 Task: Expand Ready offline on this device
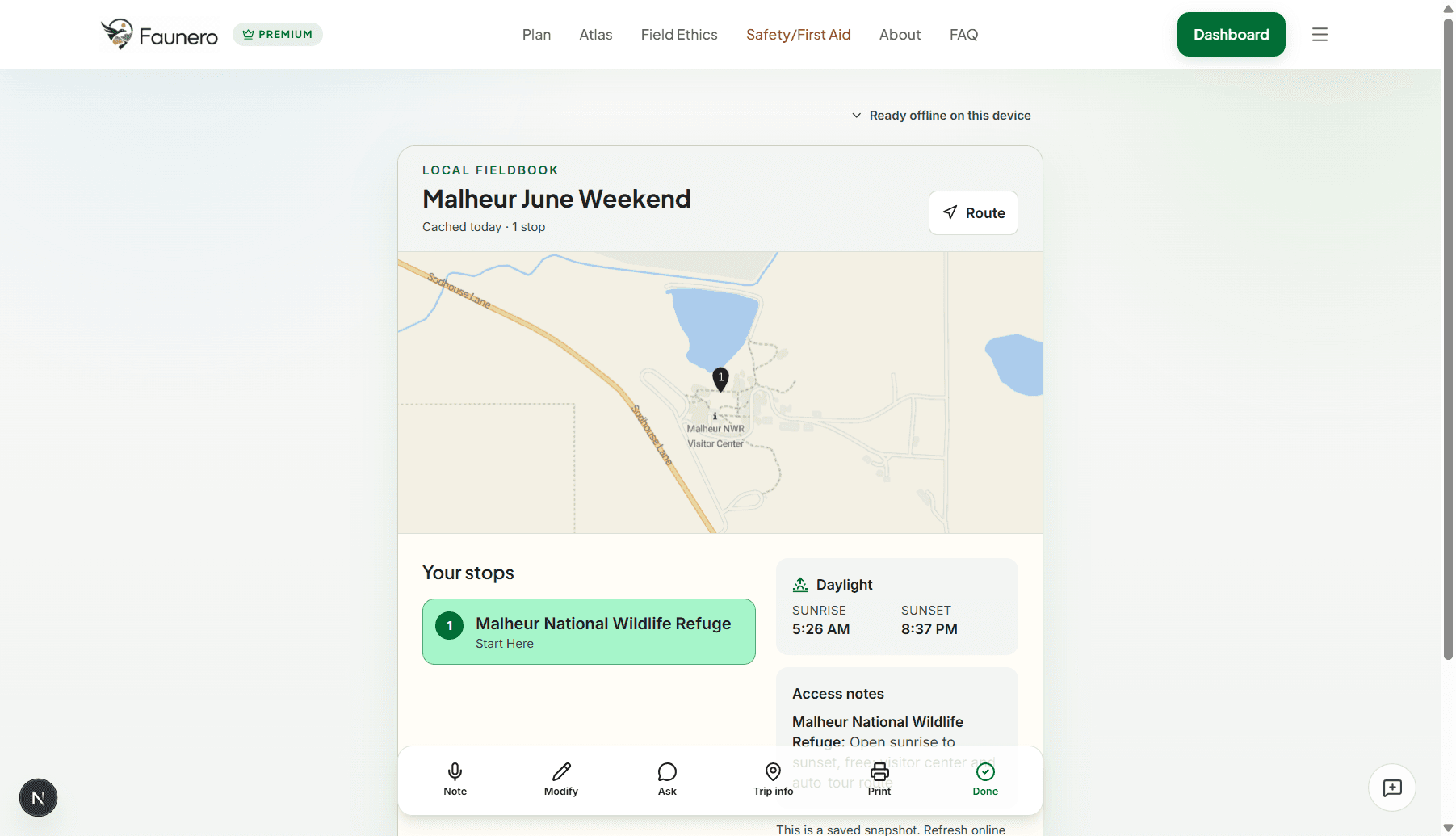[x=941, y=115]
